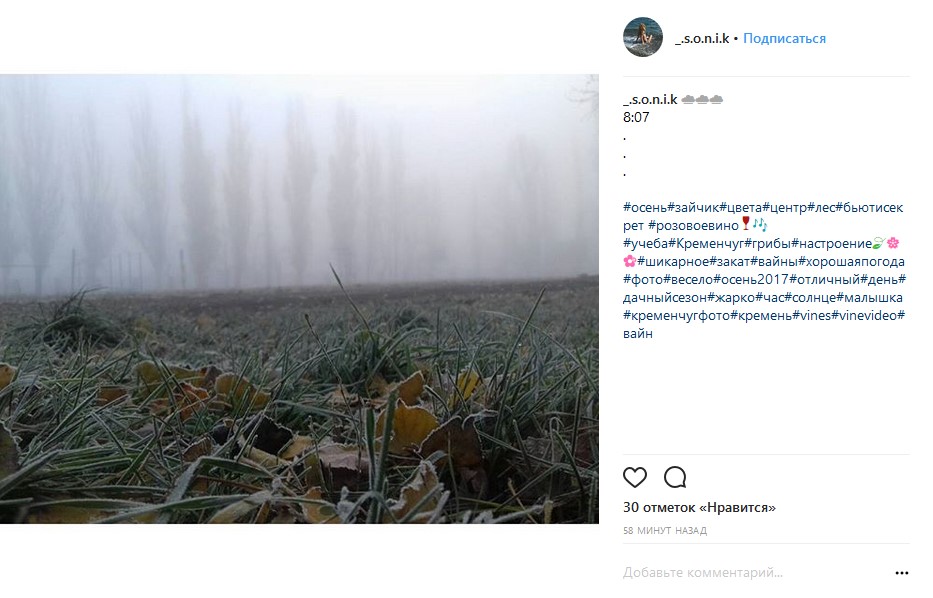Open the #малышка hashtag
The image size is (933, 598).
(x=869, y=298)
